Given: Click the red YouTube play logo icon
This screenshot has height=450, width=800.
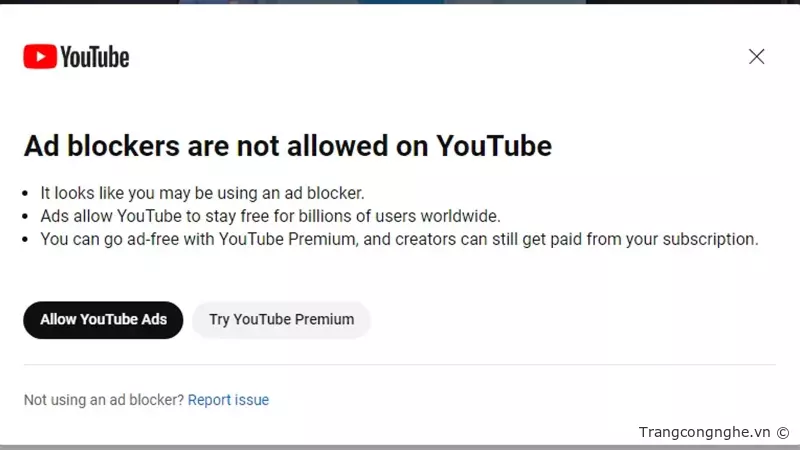Looking at the screenshot, I should (x=39, y=57).
